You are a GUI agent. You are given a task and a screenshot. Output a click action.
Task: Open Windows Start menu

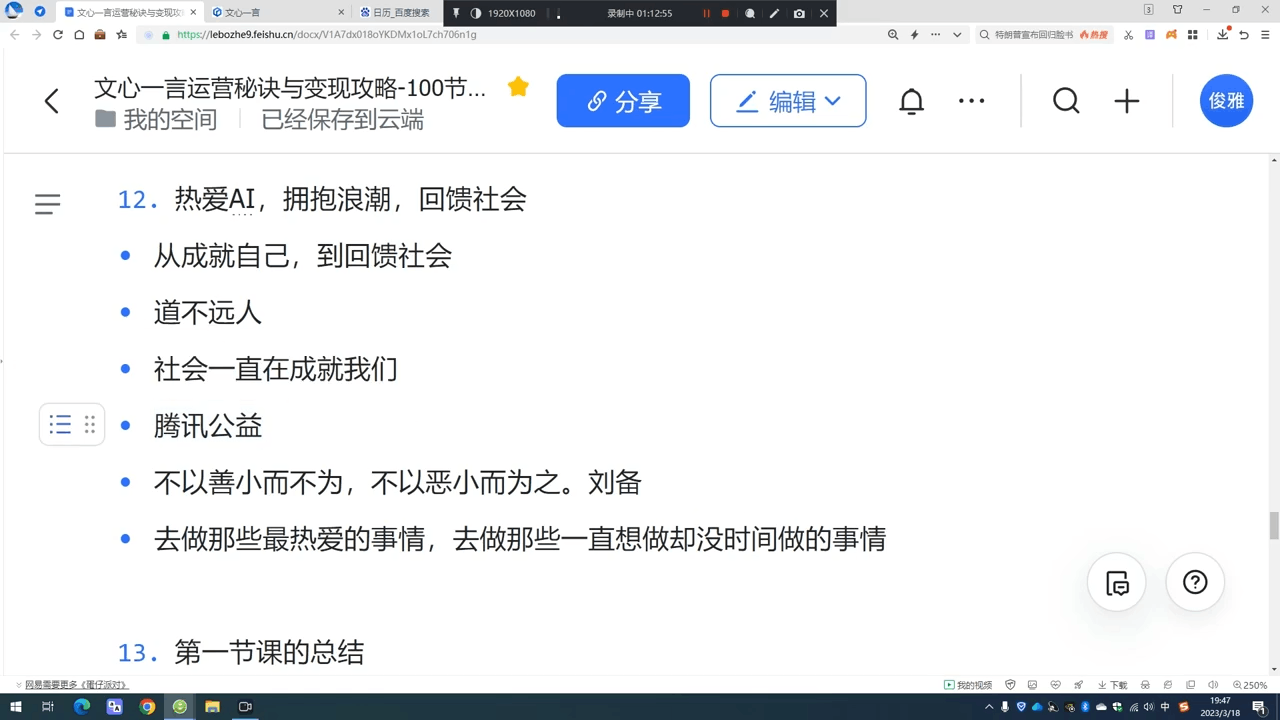point(15,707)
